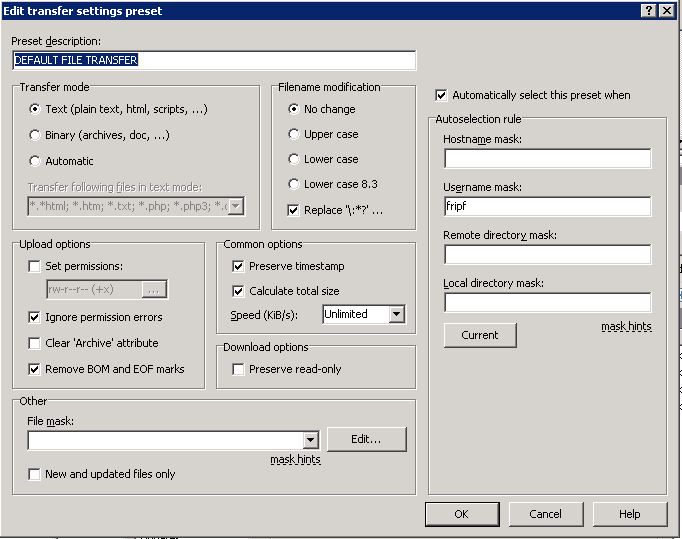Expand the File mask dropdown list
Viewport: 682px width, 539px height.
pos(310,440)
